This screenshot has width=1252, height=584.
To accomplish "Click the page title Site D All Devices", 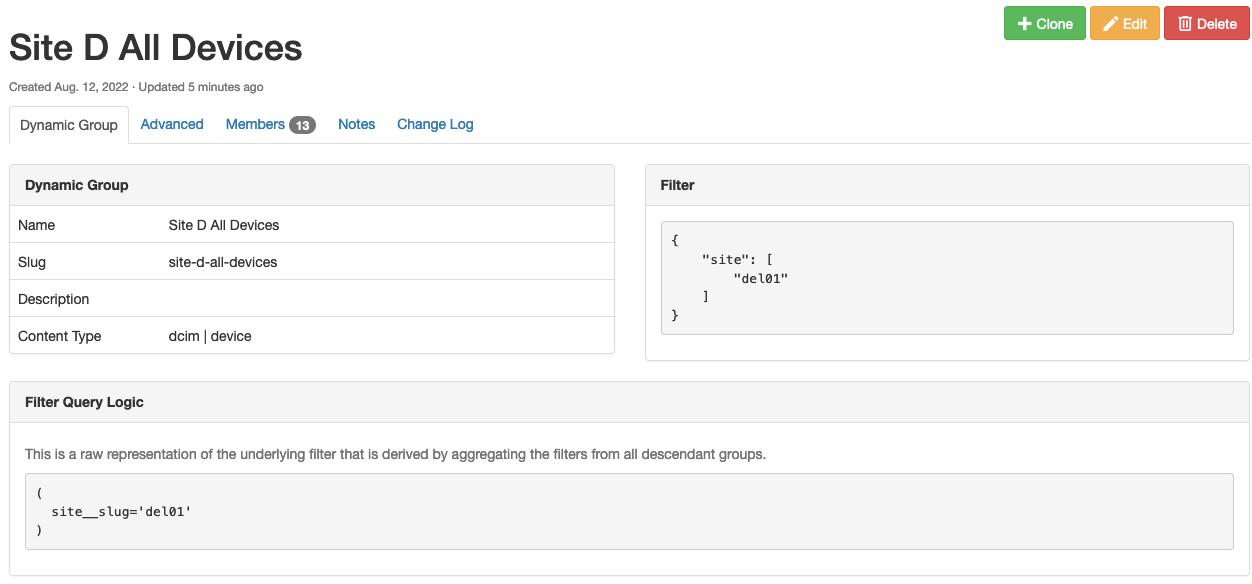I will (x=156, y=48).
